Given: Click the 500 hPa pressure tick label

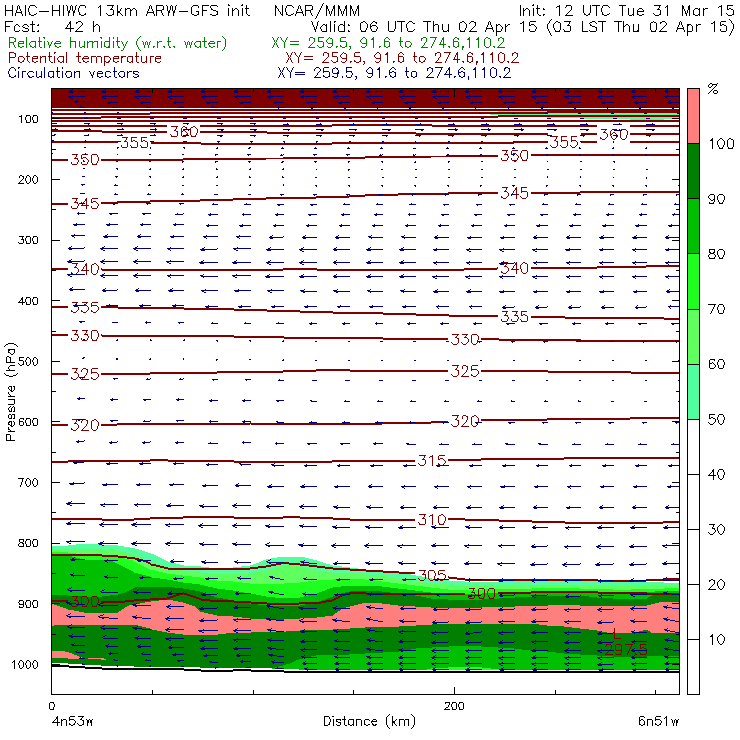Looking at the screenshot, I should pyautogui.click(x=28, y=362).
